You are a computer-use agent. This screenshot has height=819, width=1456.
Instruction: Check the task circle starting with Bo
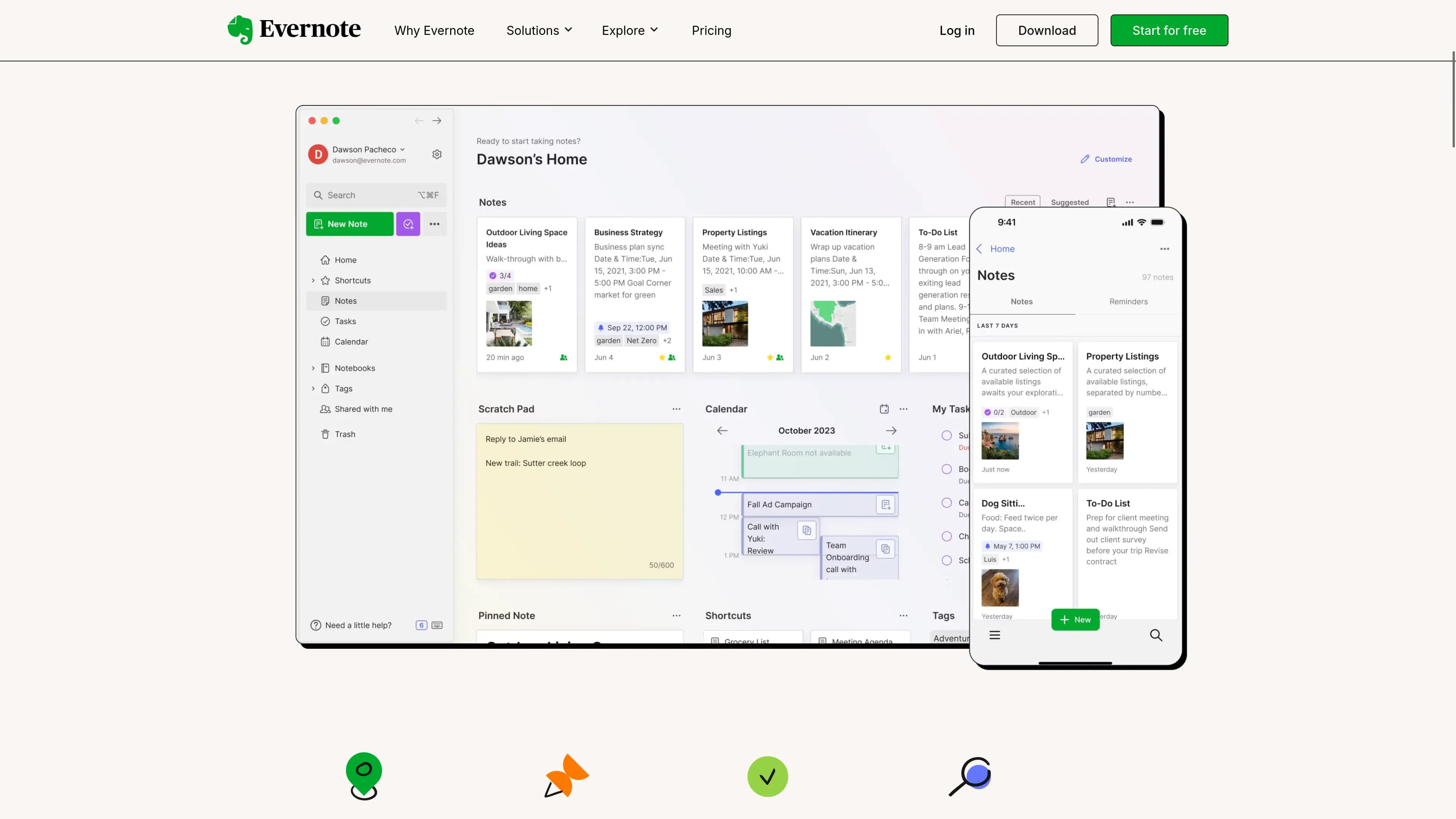[x=947, y=469]
